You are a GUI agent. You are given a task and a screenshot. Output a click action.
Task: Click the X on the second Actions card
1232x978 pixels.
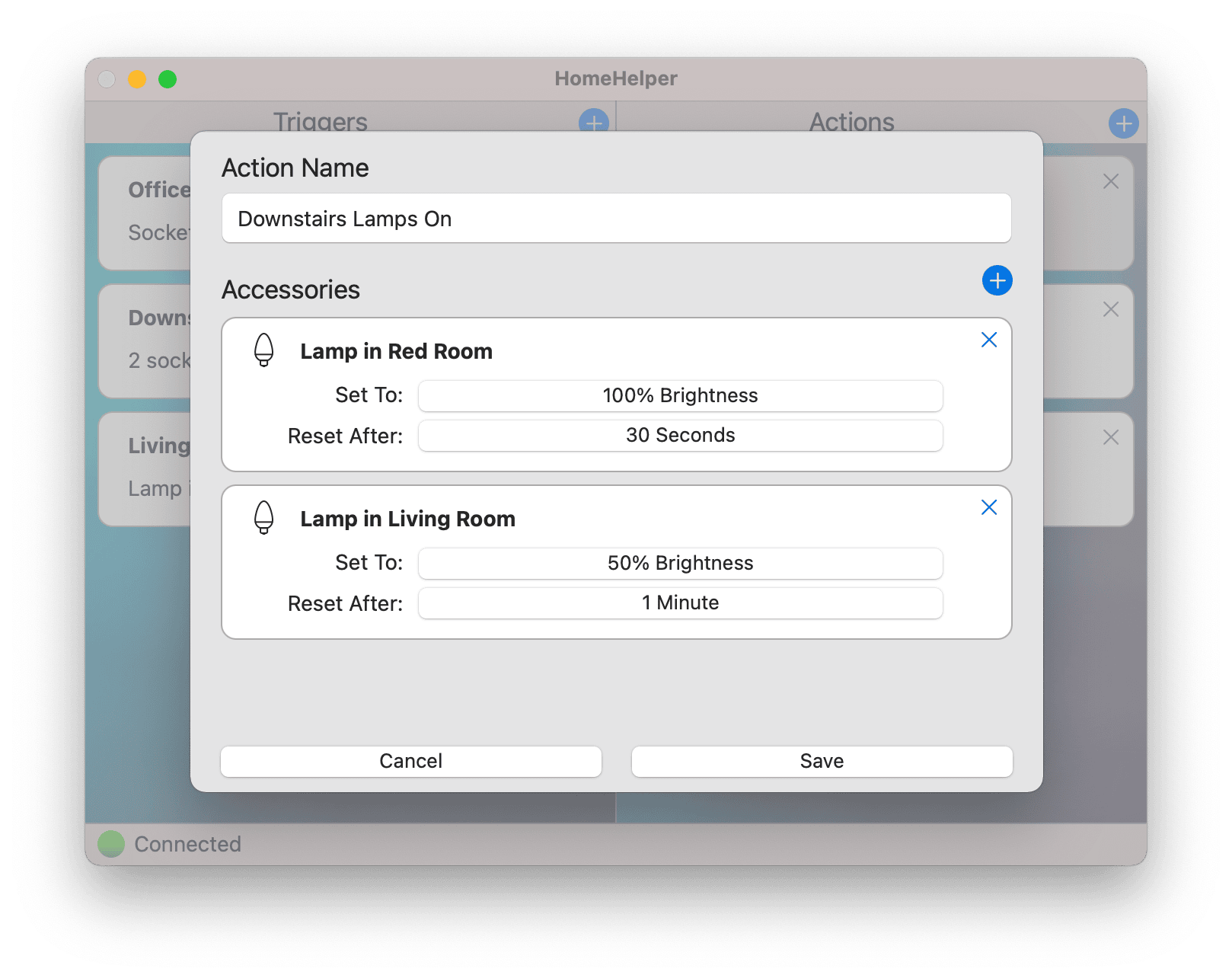[x=1110, y=309]
